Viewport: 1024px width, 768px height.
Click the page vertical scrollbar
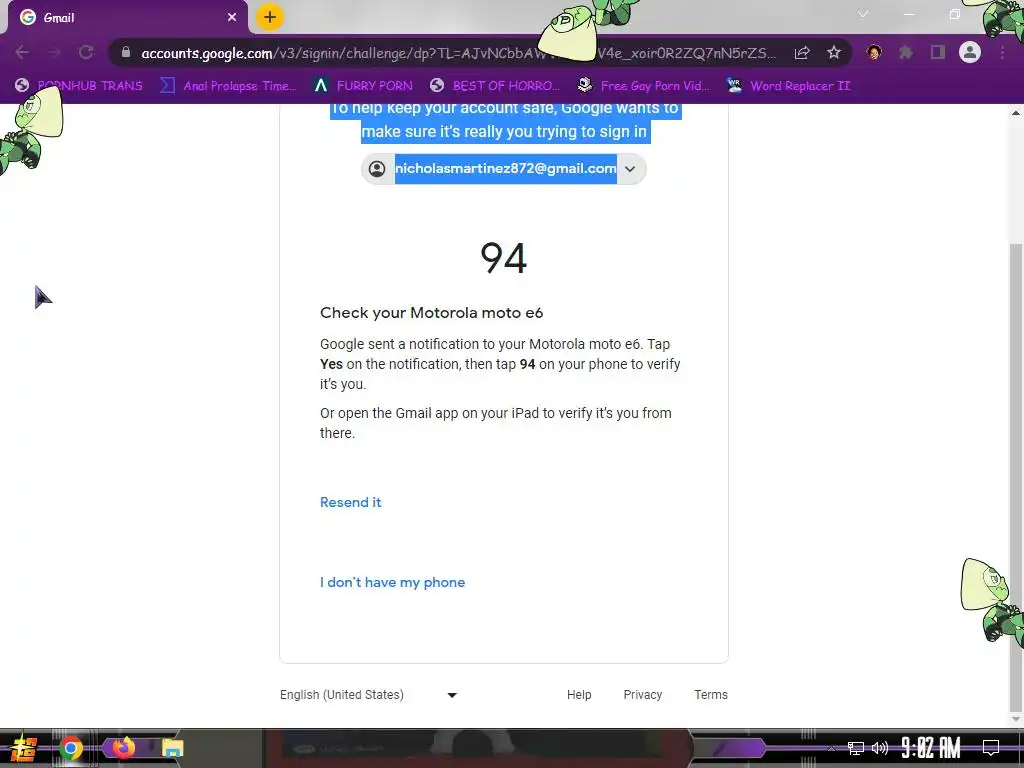1016,477
